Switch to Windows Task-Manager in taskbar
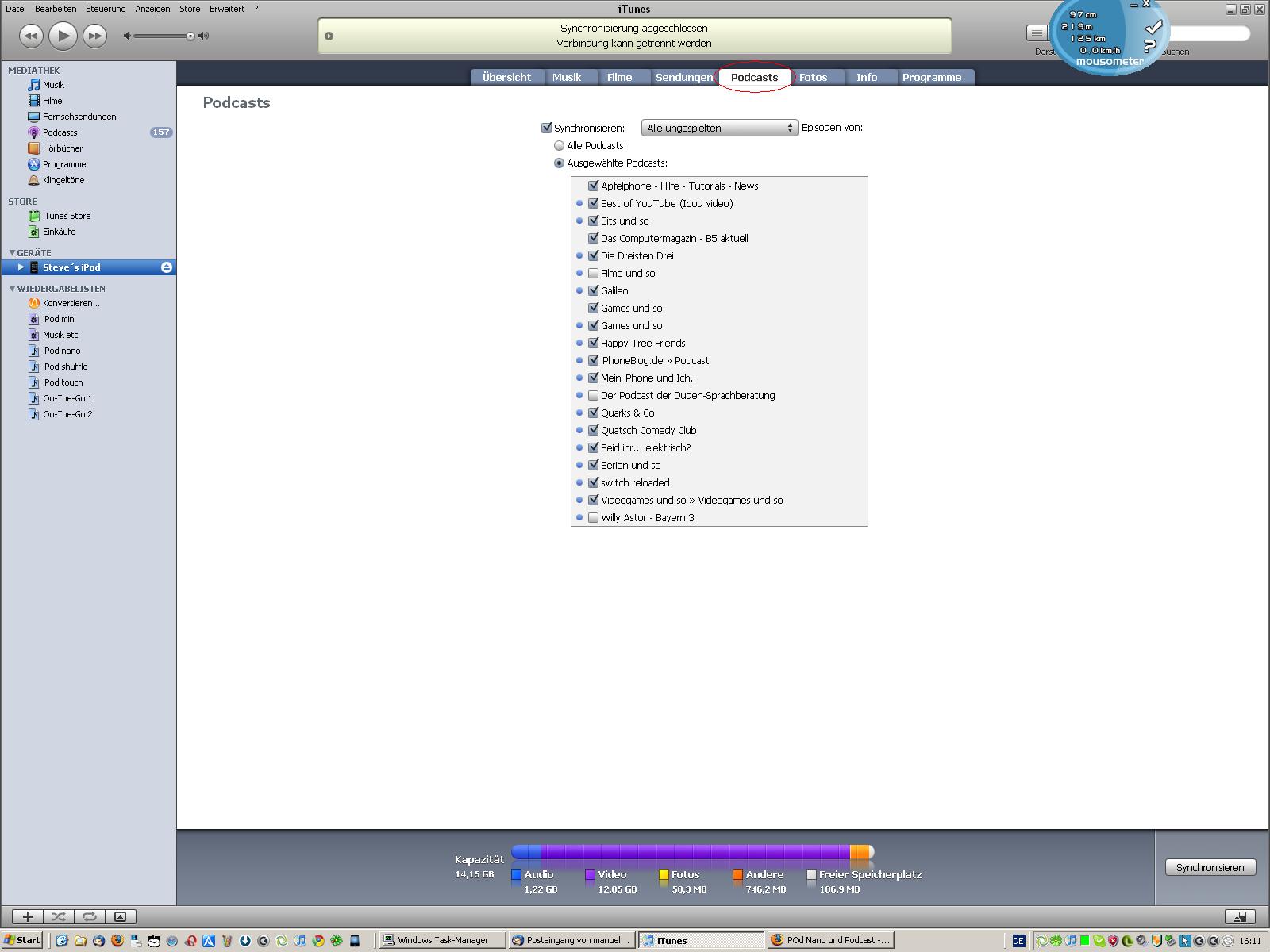 (x=442, y=940)
